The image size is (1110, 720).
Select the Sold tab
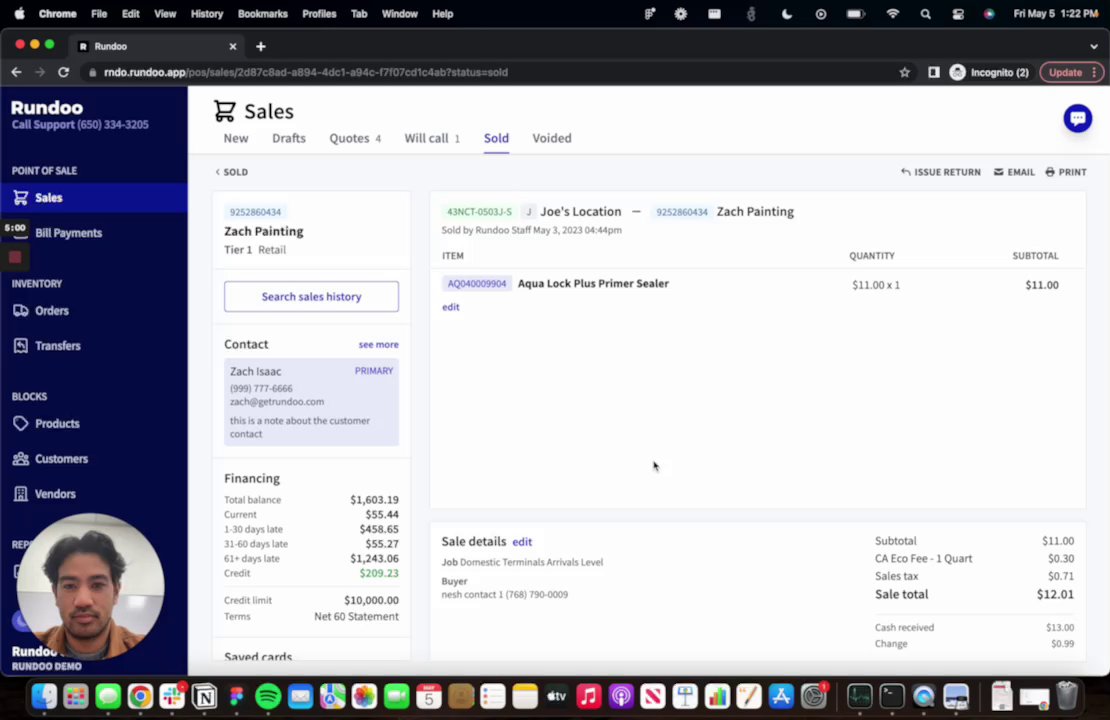tap(496, 138)
